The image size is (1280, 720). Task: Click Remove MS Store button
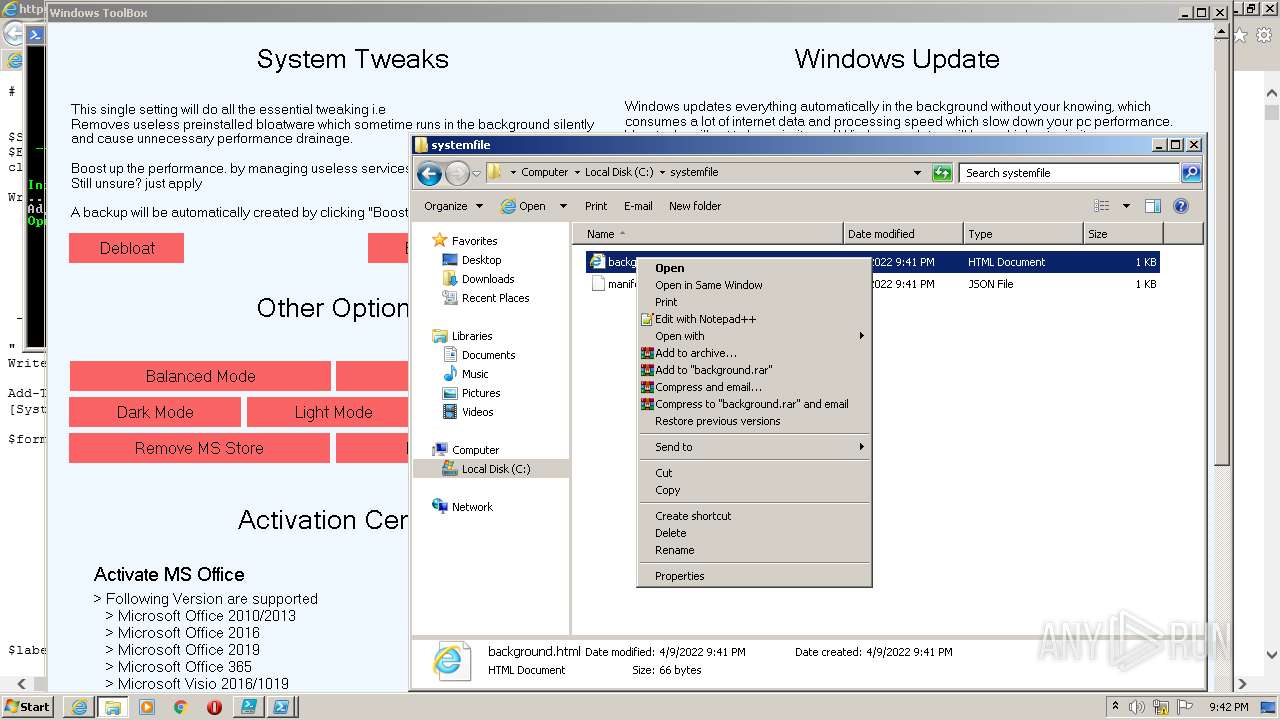tap(199, 448)
